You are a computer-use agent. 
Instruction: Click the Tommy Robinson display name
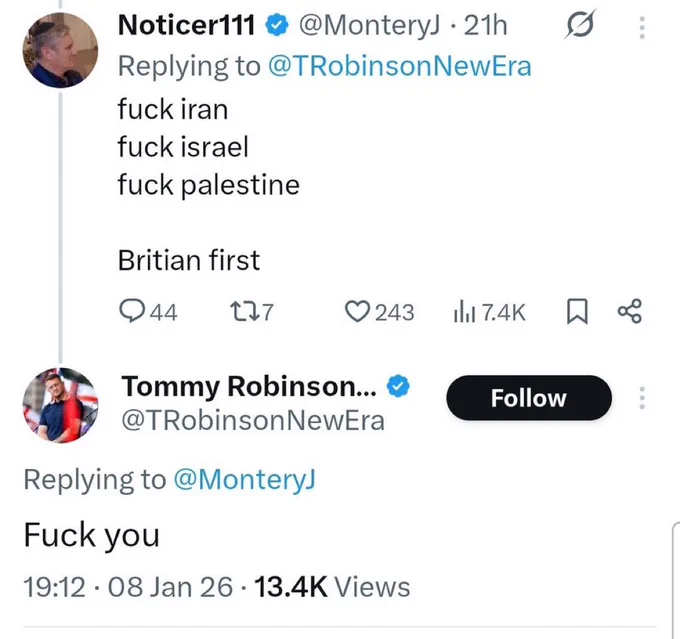249,386
